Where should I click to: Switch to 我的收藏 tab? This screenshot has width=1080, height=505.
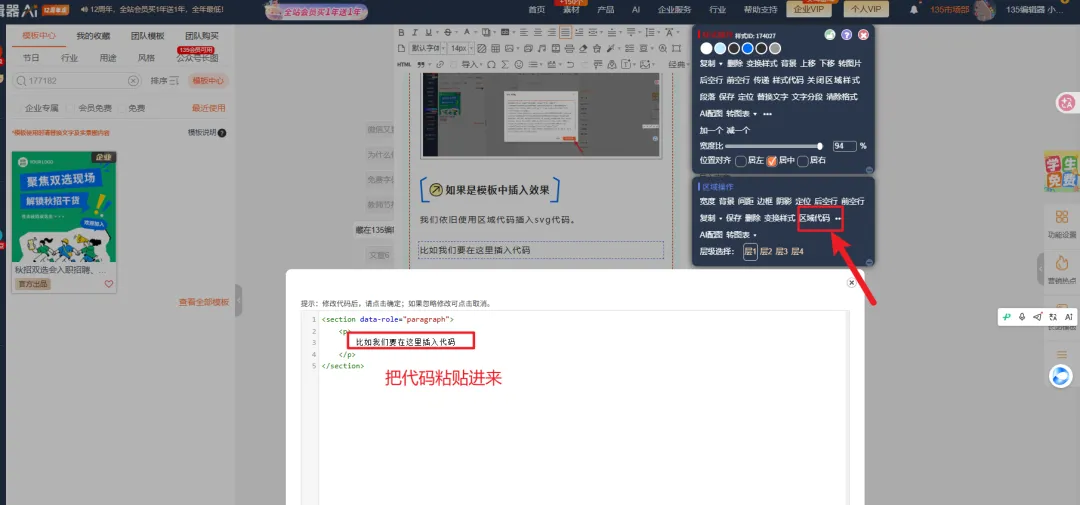[93, 37]
